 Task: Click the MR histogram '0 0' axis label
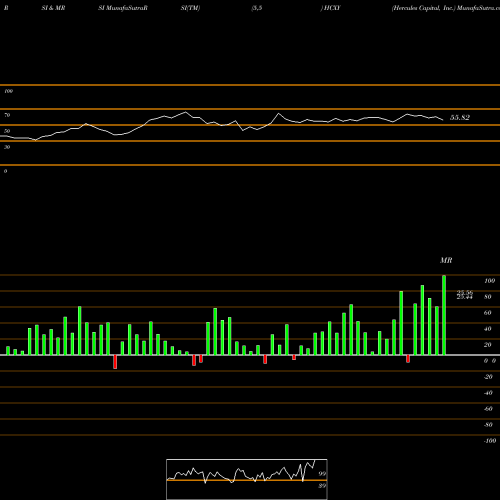pyautogui.click(x=490, y=361)
